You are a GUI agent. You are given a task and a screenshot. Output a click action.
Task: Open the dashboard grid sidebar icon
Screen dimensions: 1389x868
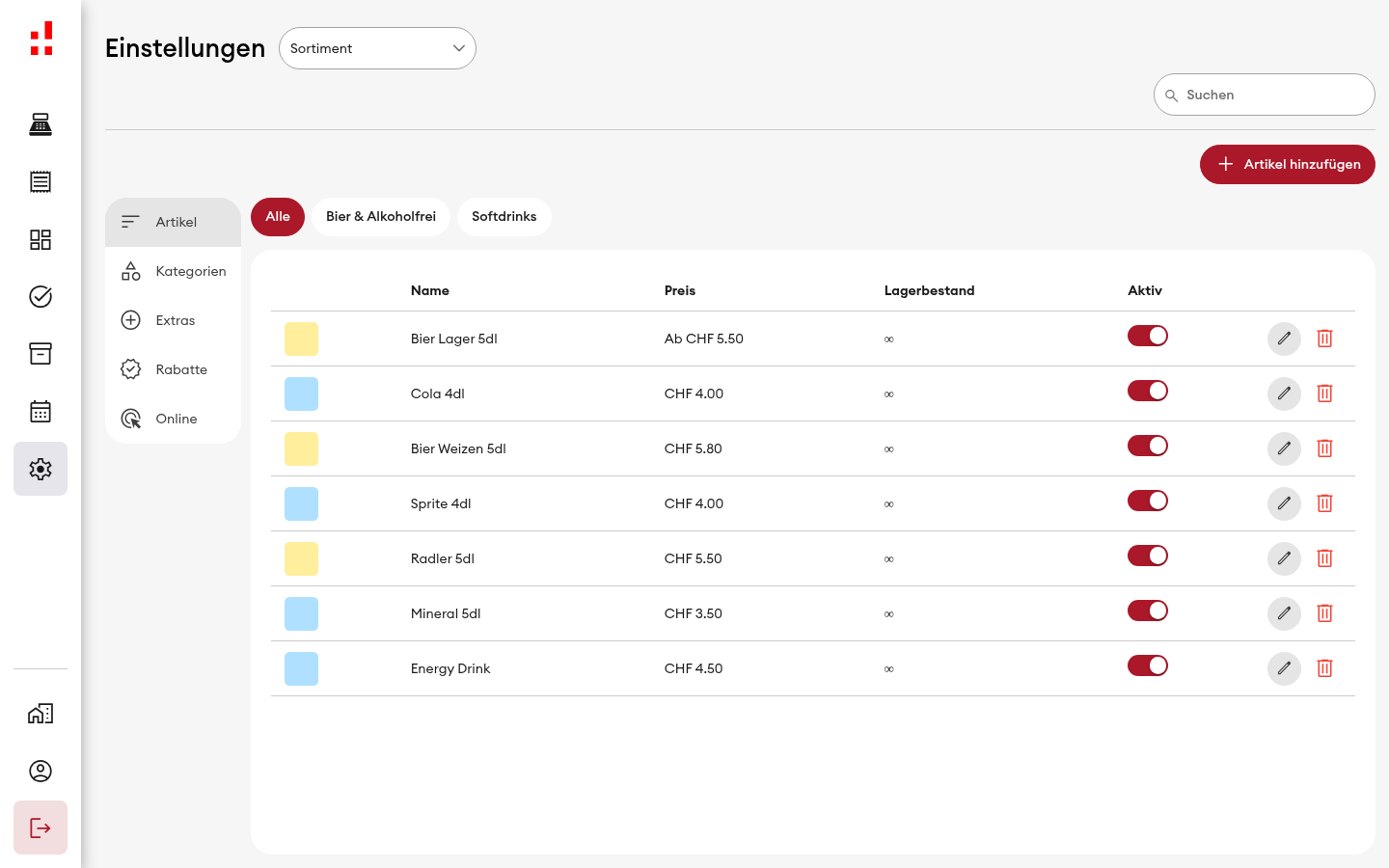[41, 239]
